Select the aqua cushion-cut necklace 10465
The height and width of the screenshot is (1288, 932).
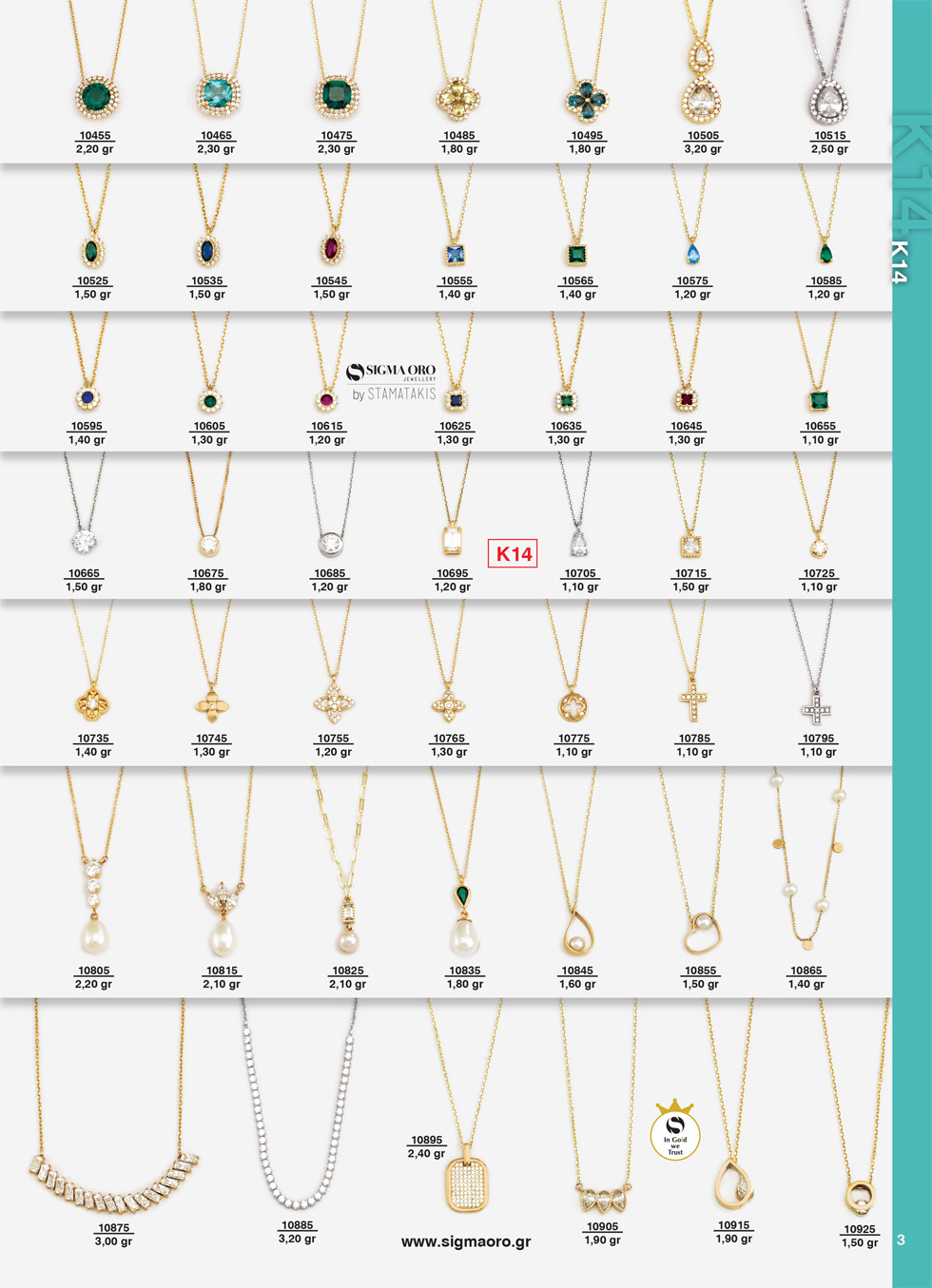(217, 93)
